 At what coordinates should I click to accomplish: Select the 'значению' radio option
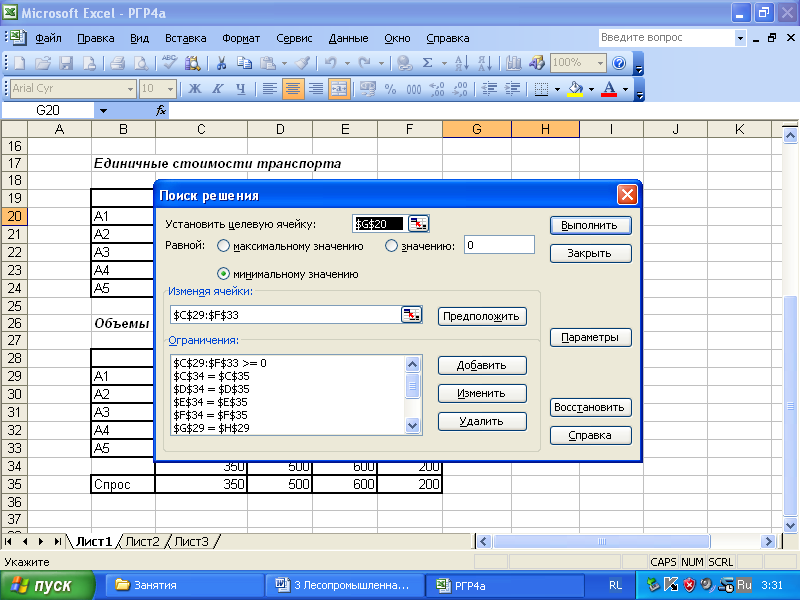pos(391,246)
